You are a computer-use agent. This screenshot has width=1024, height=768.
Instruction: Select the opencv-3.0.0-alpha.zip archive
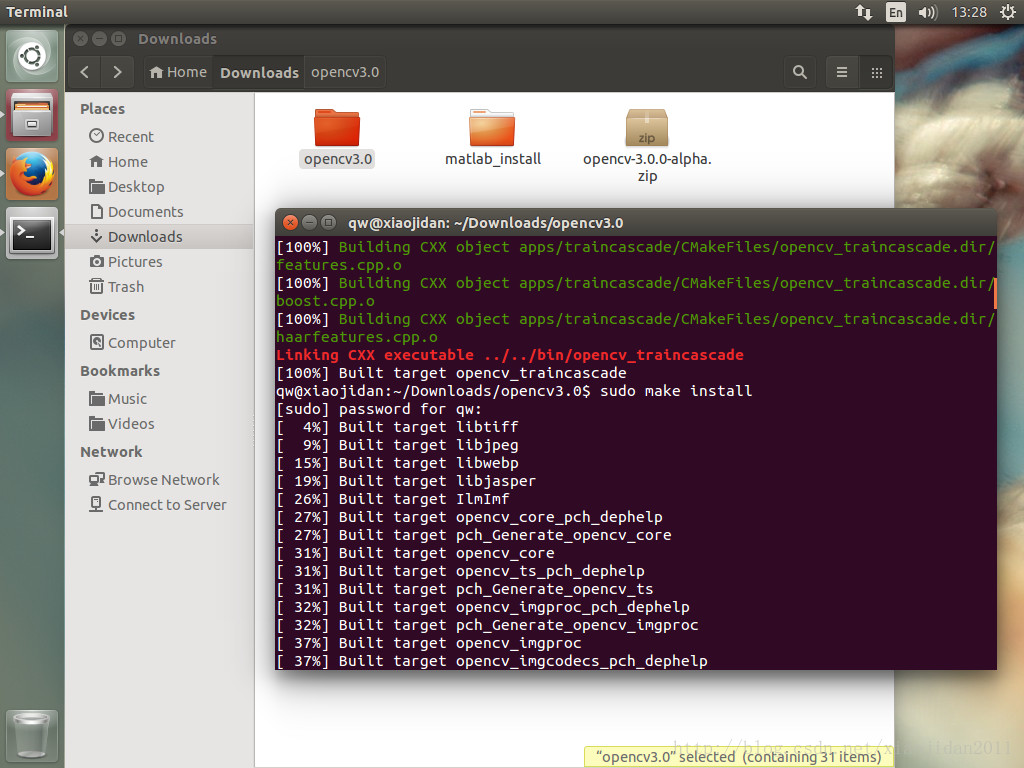[647, 146]
